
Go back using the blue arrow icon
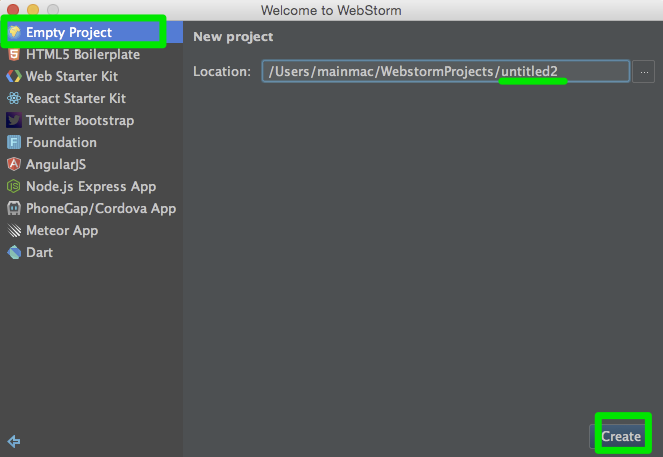14,441
